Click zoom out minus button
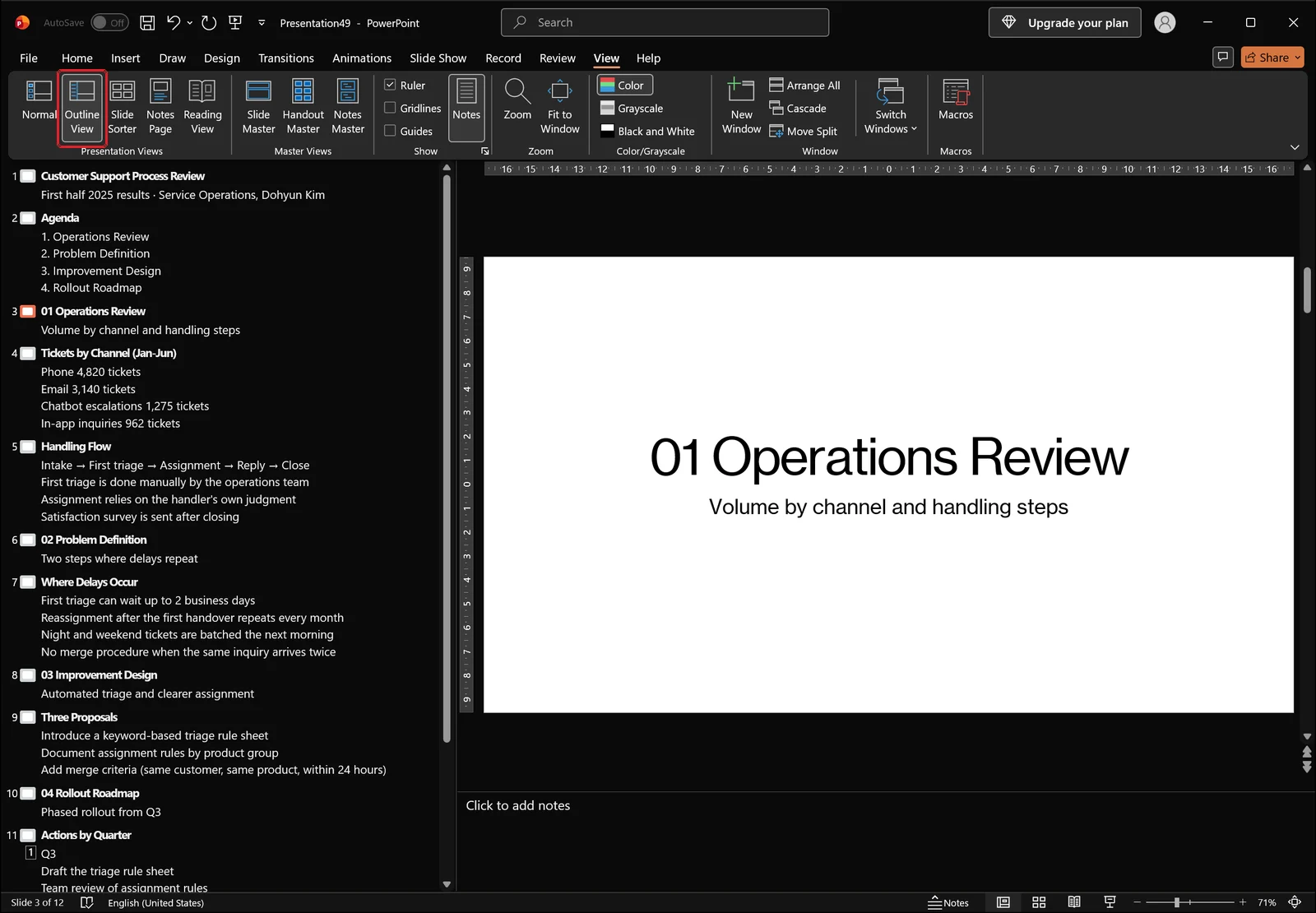This screenshot has height=913, width=1316. coord(1137,902)
